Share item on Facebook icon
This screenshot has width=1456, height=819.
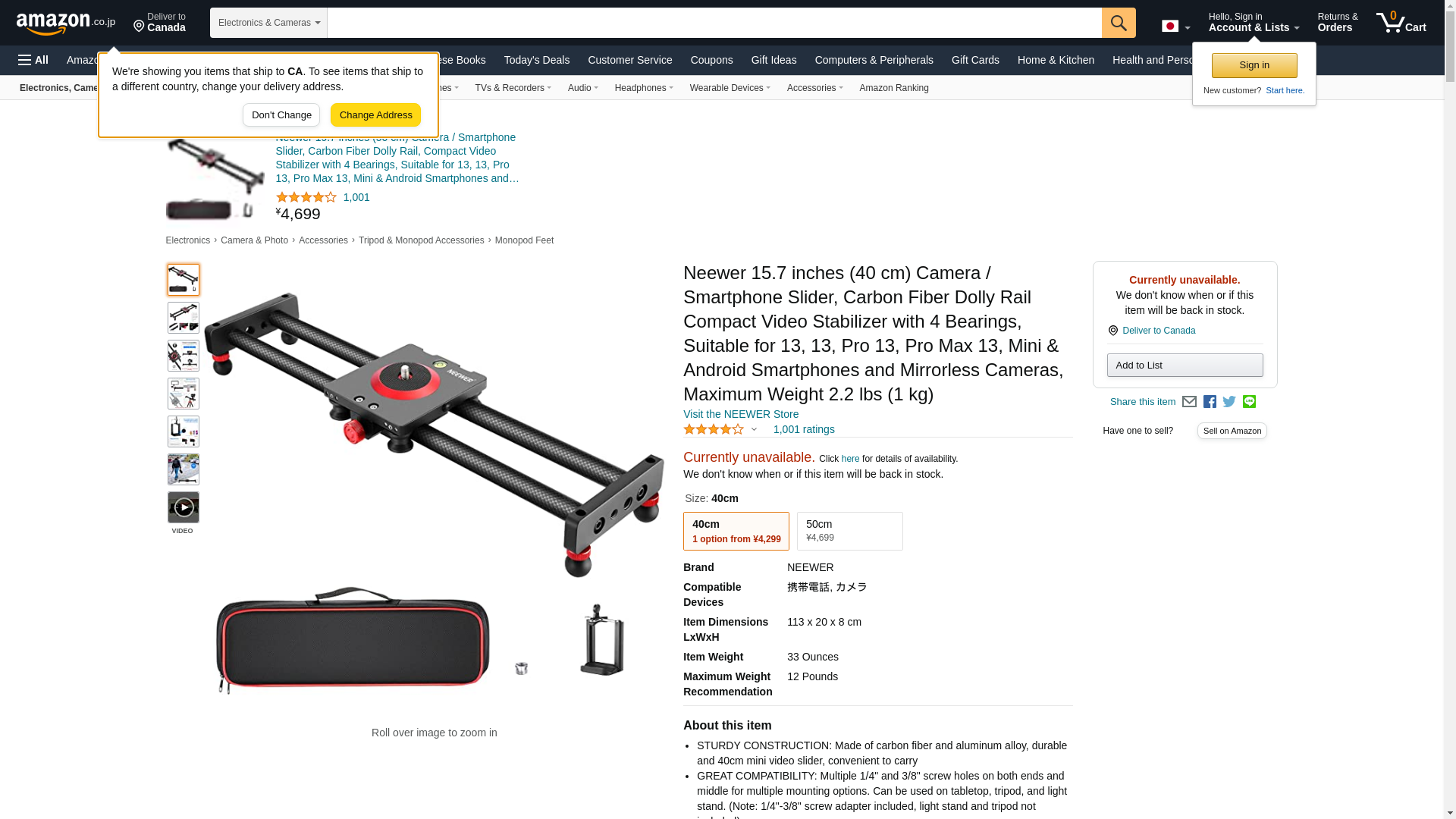(1210, 402)
